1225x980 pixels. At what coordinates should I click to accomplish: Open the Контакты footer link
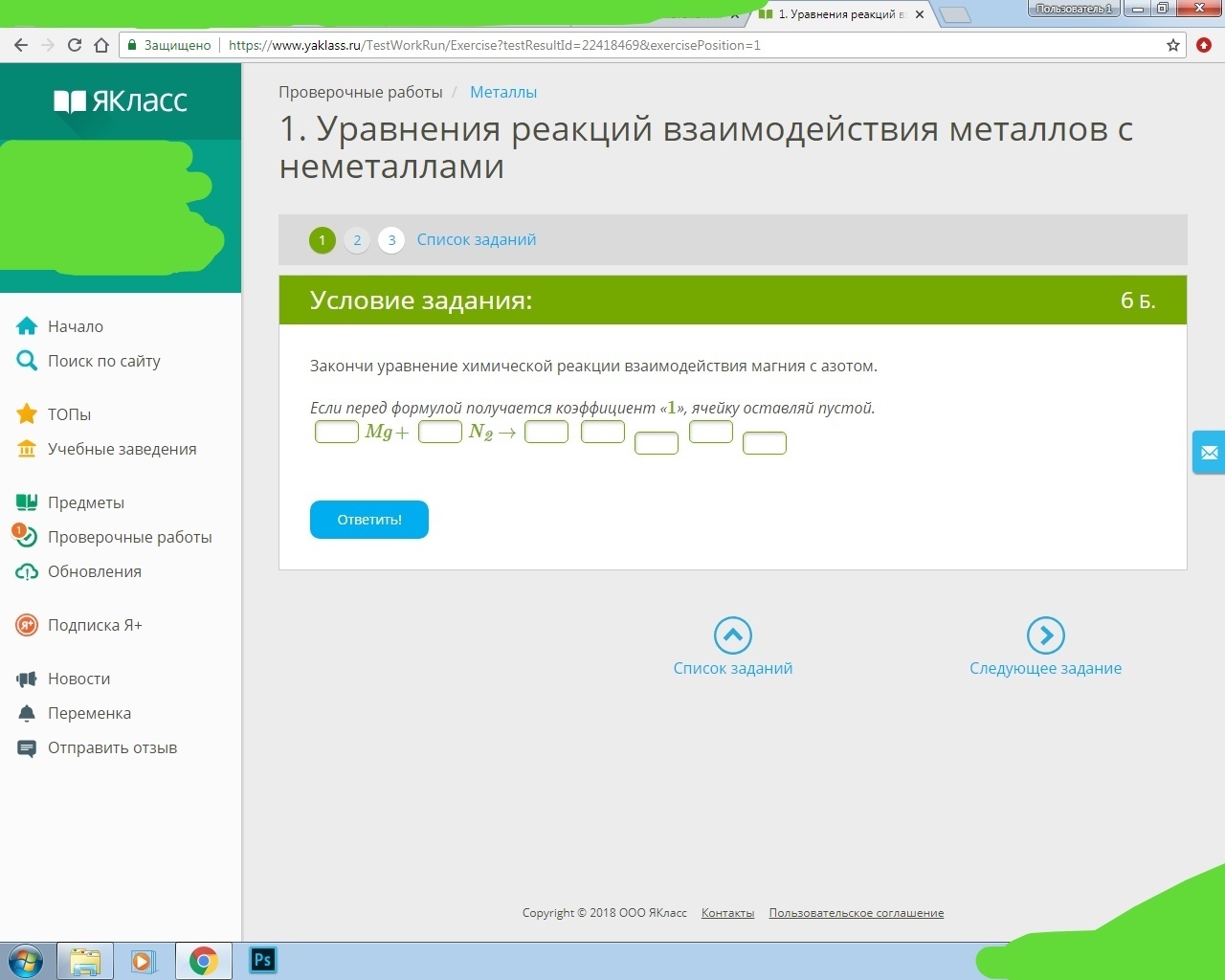[x=728, y=913]
